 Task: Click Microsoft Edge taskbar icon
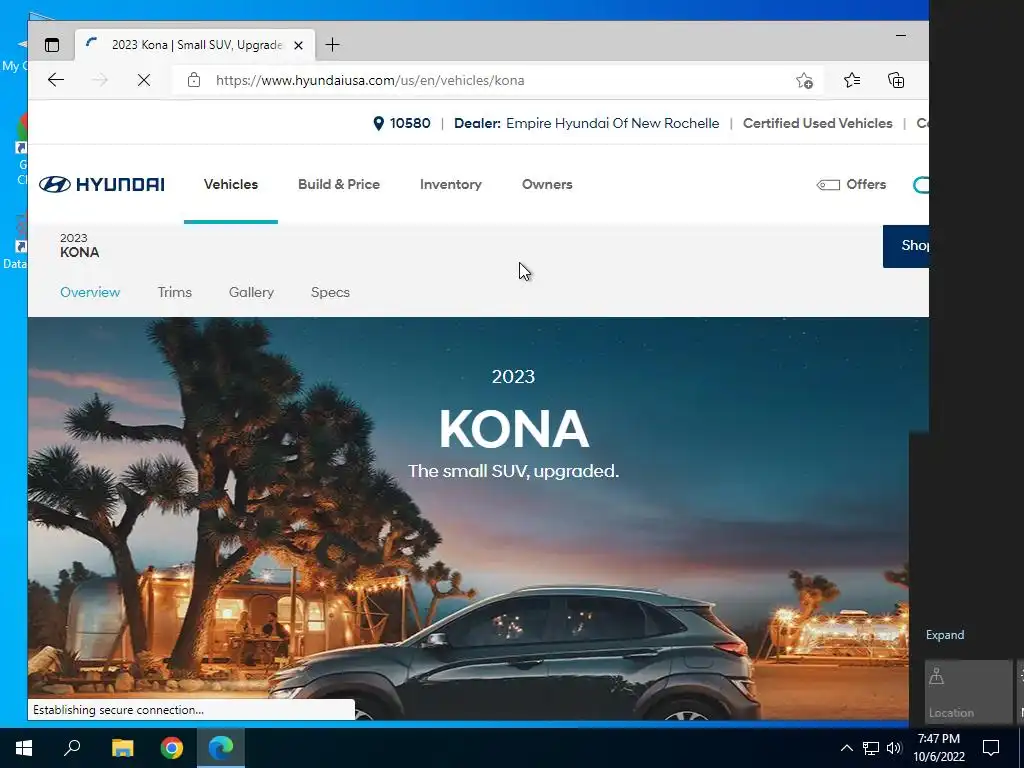[221, 748]
